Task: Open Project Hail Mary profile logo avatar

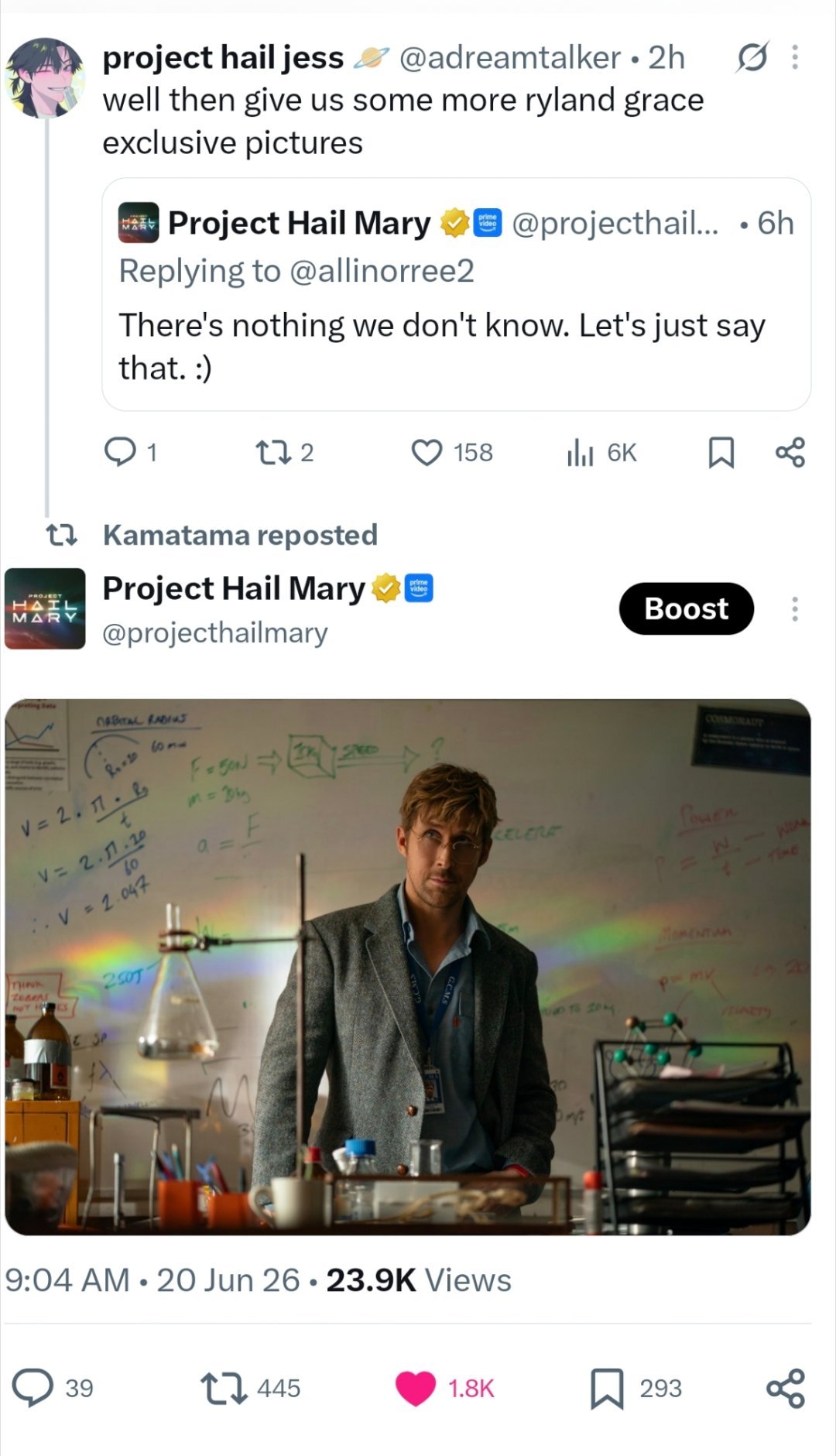Action: coord(45,608)
